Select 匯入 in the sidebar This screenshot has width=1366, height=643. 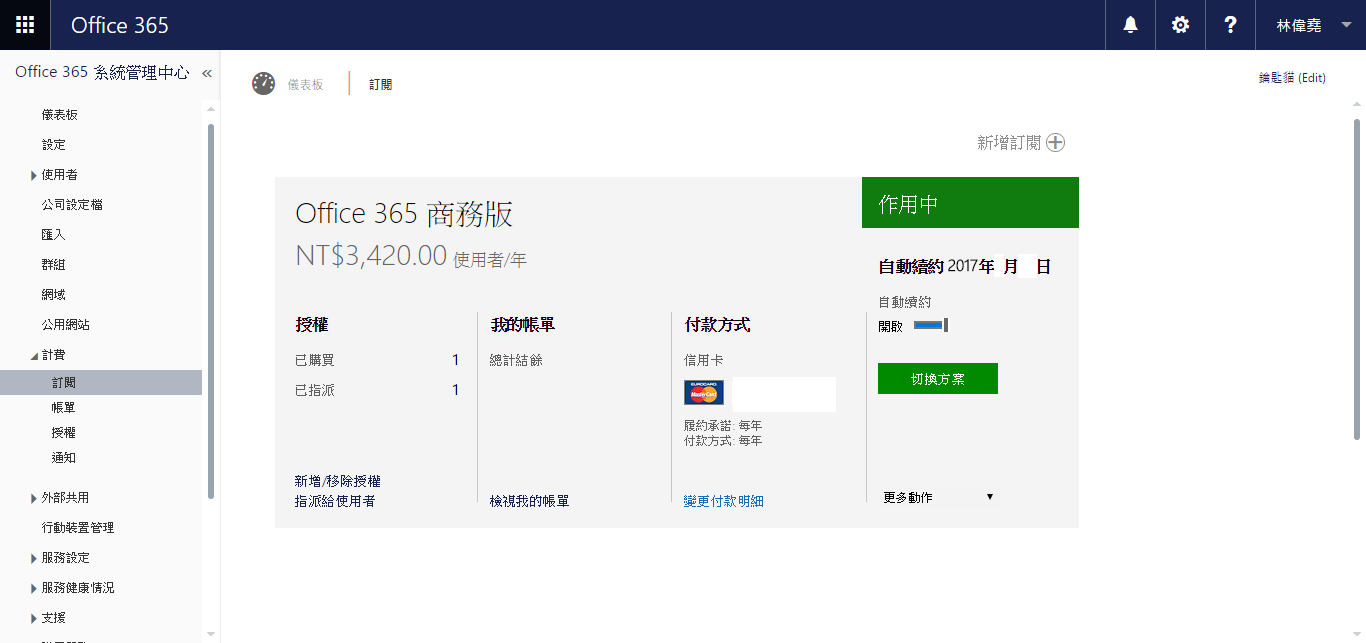[x=54, y=235]
